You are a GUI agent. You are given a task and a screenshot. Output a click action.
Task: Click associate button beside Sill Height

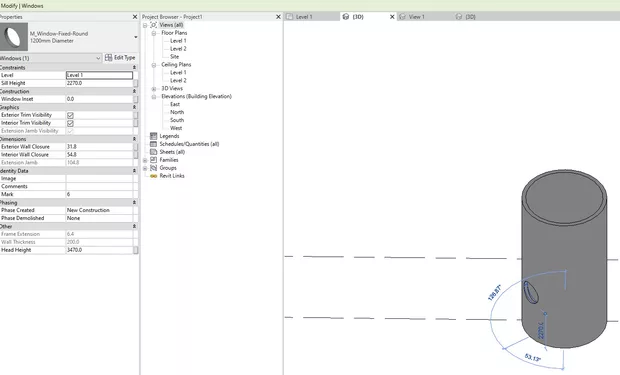pos(136,83)
